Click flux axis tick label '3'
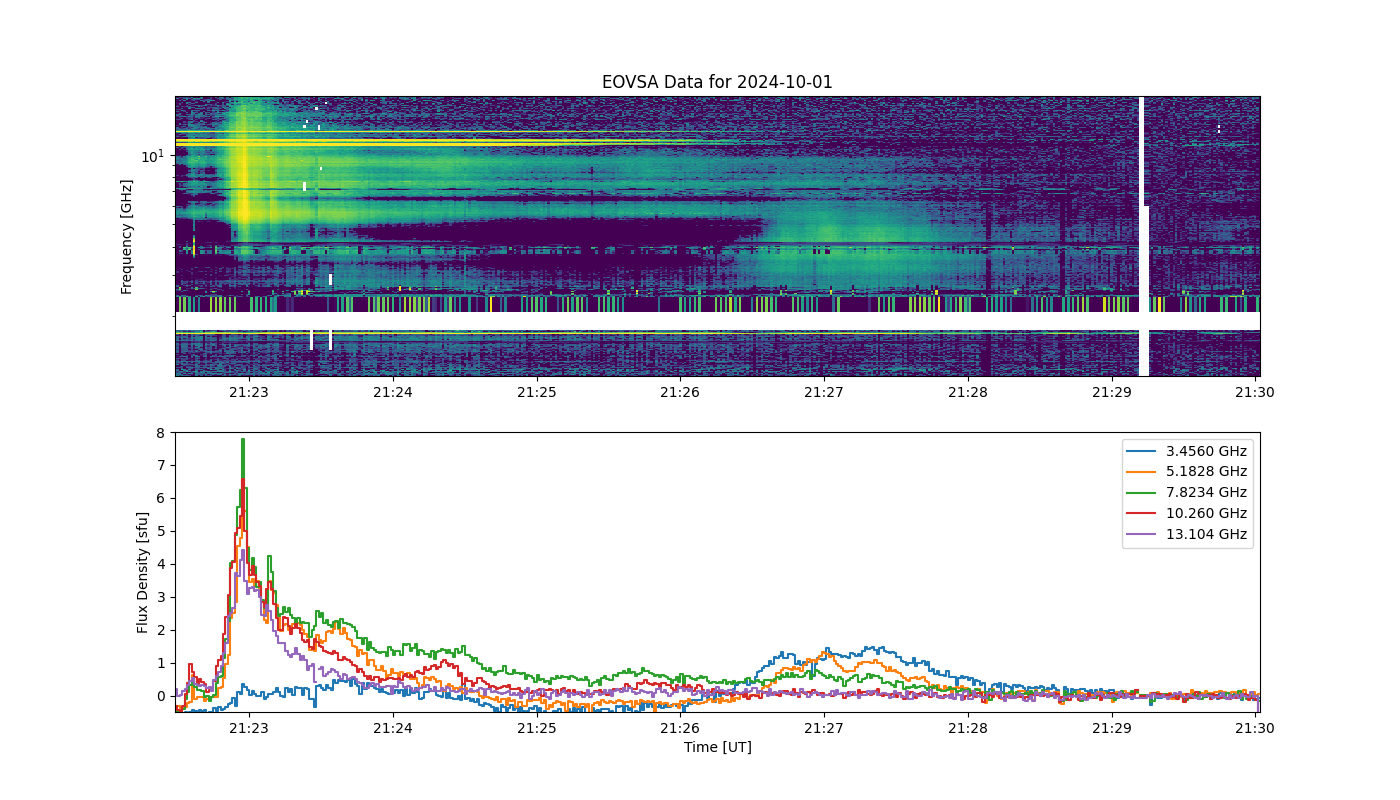1400x800 pixels. tap(160, 598)
